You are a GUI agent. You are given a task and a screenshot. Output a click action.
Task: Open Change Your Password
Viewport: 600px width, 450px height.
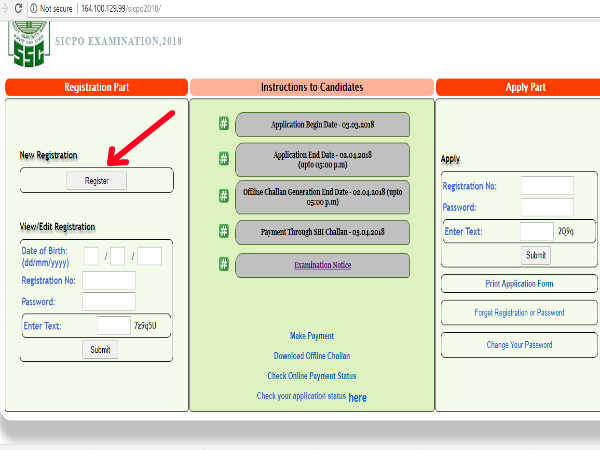519,345
